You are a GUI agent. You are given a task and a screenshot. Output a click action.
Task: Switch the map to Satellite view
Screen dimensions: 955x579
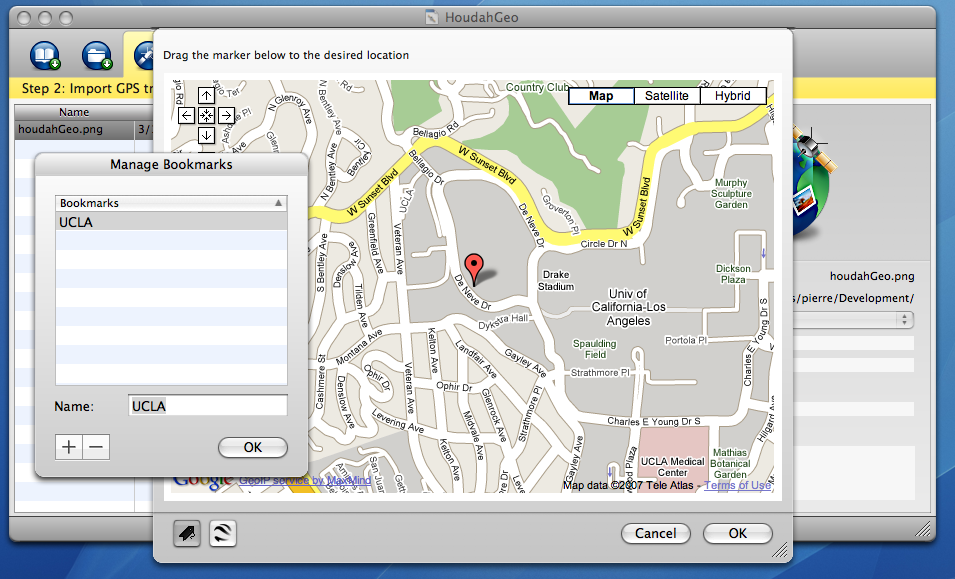(x=667, y=96)
